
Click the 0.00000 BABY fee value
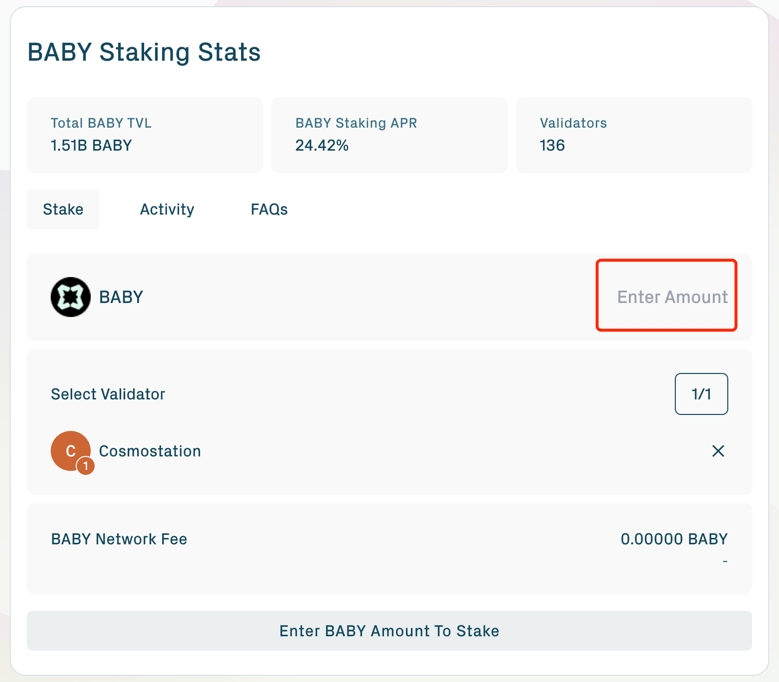(x=673, y=539)
